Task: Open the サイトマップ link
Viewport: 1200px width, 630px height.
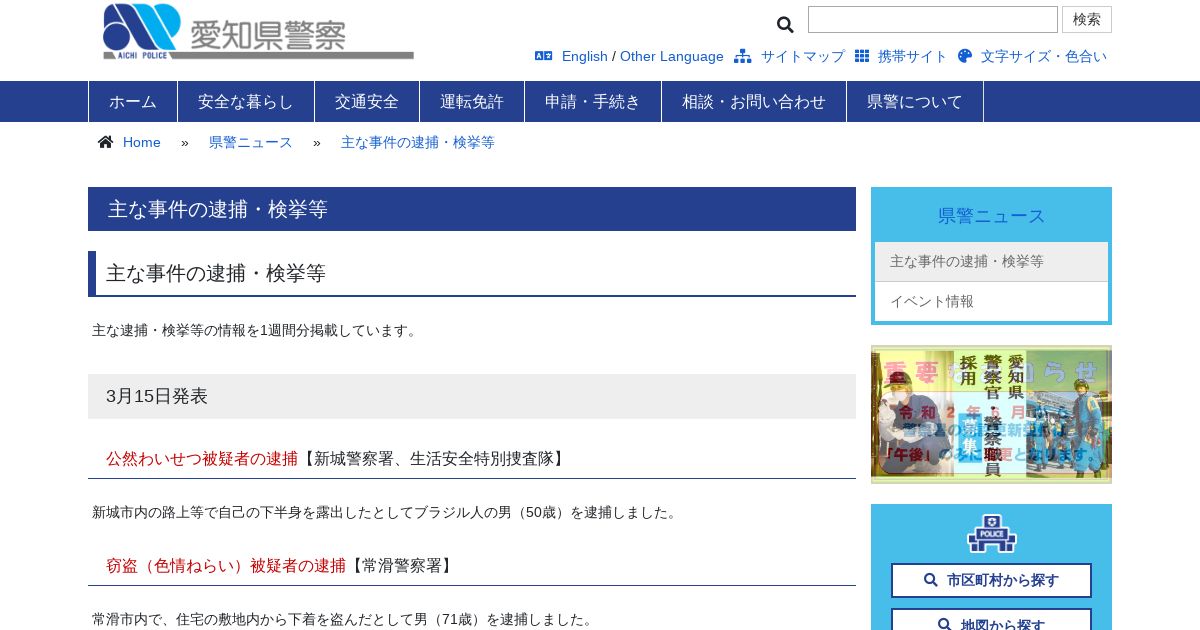Action: click(803, 56)
